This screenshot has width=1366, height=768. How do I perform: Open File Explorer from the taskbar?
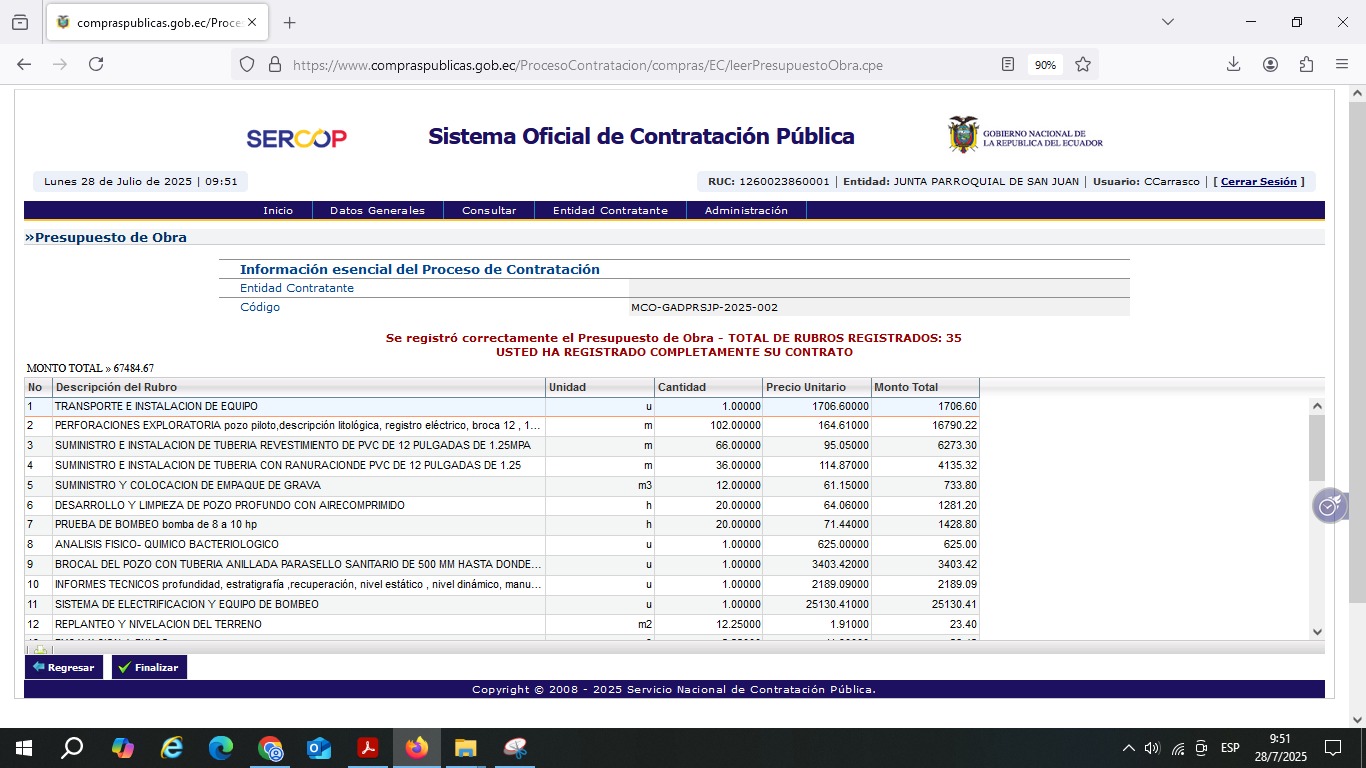tap(465, 748)
